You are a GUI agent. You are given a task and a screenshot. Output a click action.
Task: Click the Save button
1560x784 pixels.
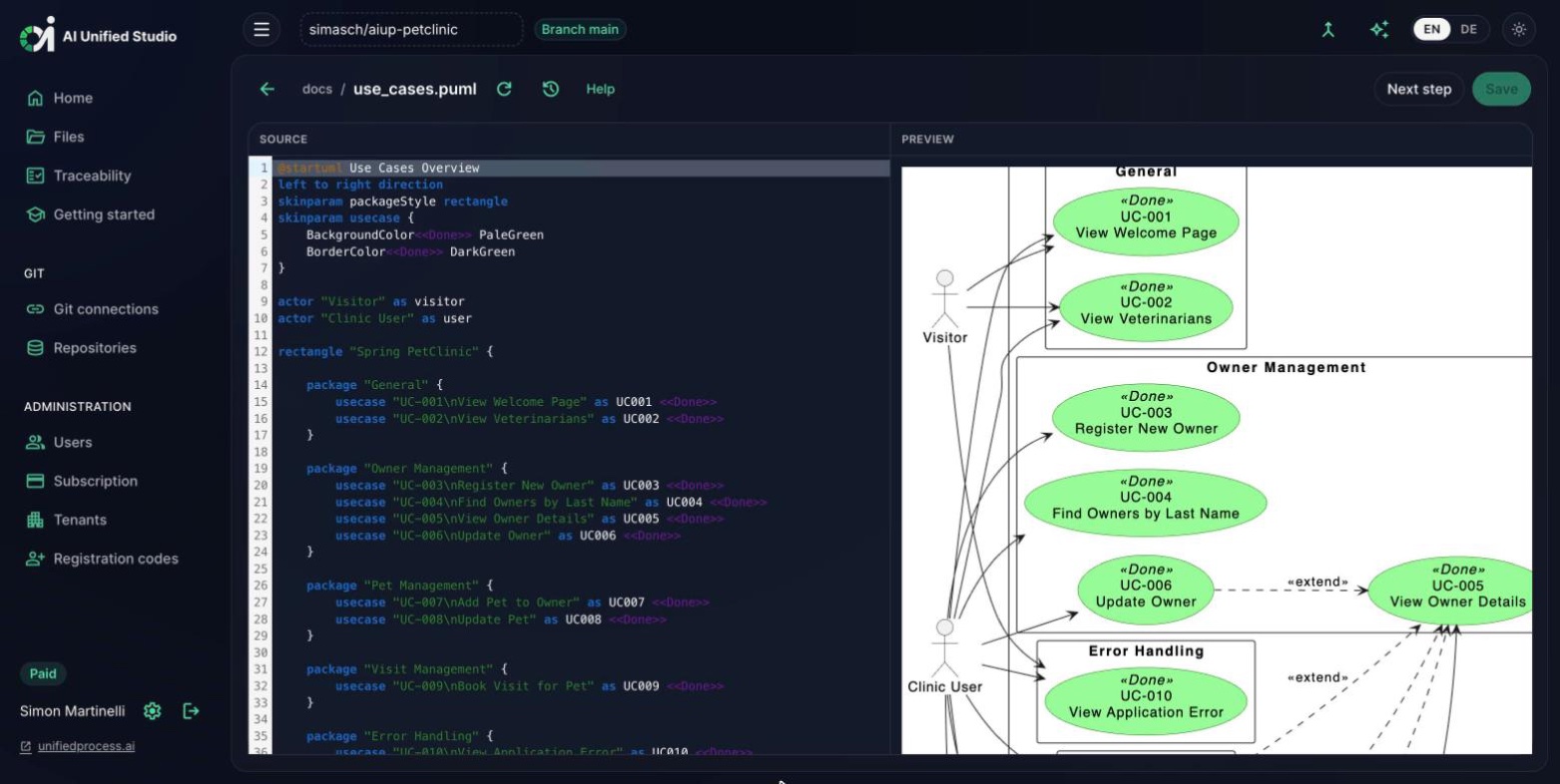coord(1501,89)
